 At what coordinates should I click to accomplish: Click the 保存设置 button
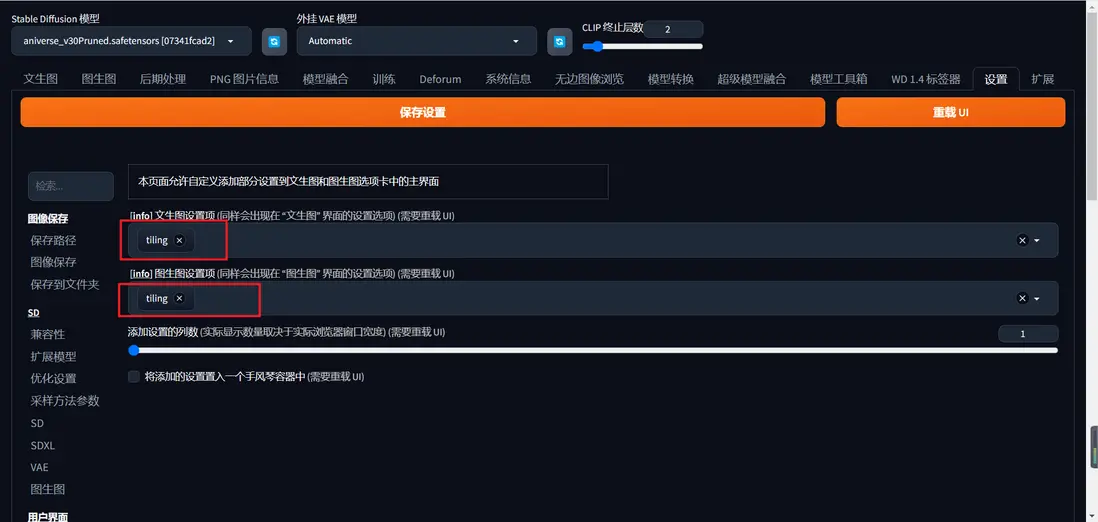[422, 112]
